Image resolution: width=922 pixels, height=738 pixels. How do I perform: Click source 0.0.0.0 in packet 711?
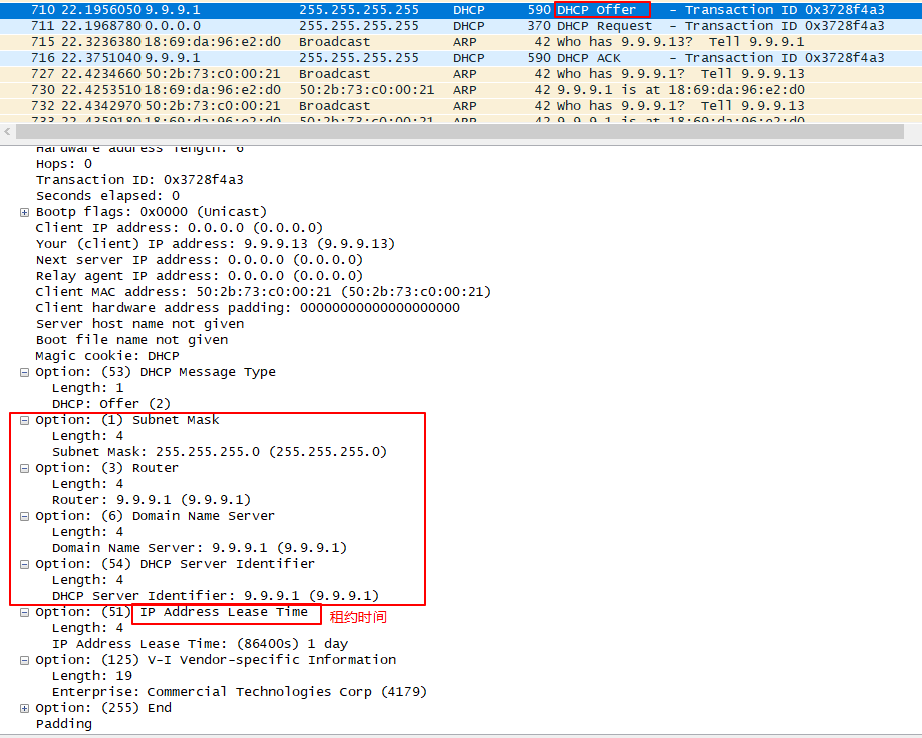173,26
